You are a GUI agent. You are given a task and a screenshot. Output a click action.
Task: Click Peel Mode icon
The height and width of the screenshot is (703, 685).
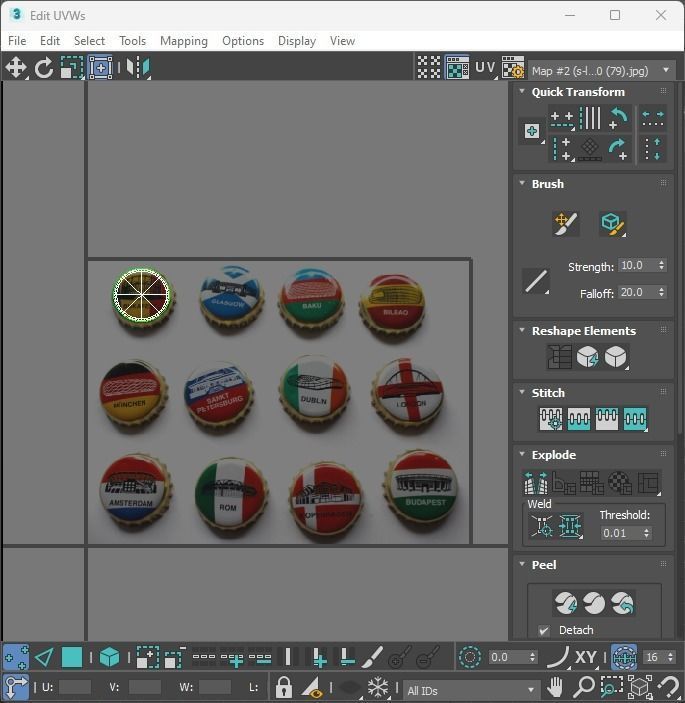click(x=594, y=603)
